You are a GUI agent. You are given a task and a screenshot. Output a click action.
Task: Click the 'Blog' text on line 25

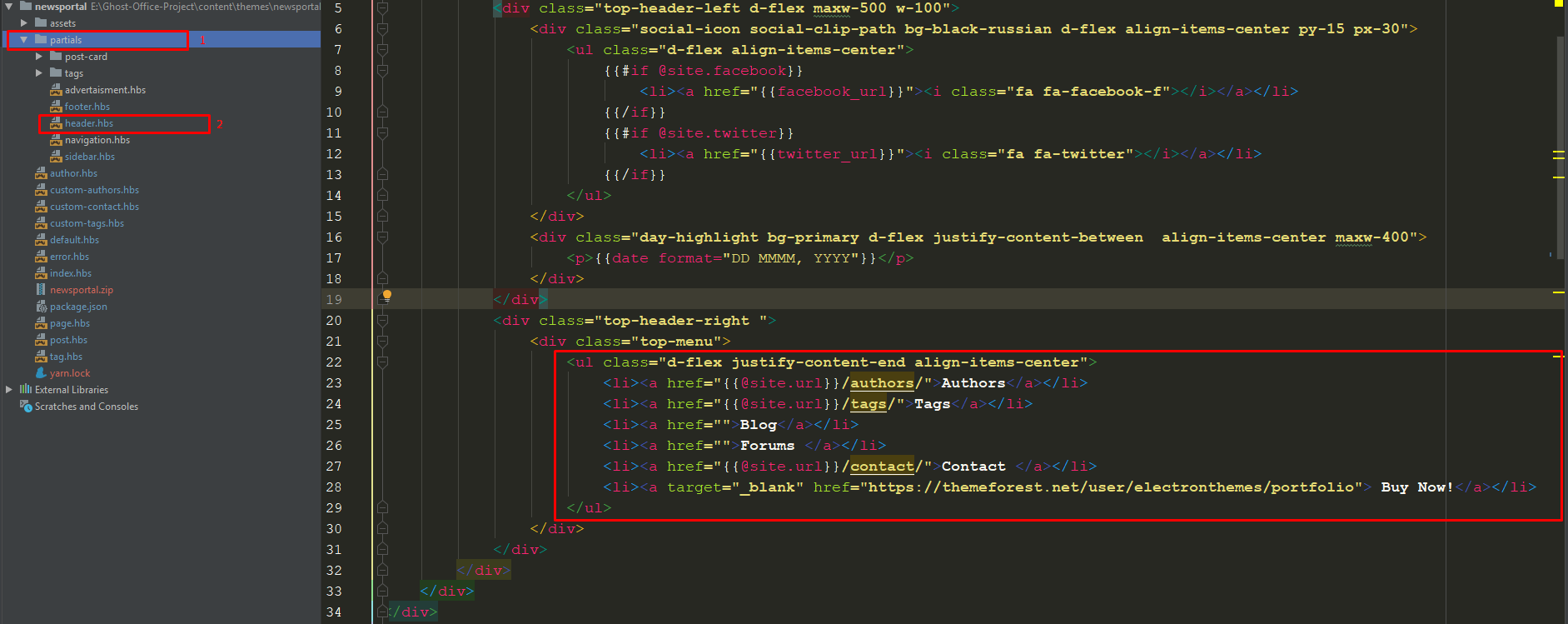tap(758, 425)
